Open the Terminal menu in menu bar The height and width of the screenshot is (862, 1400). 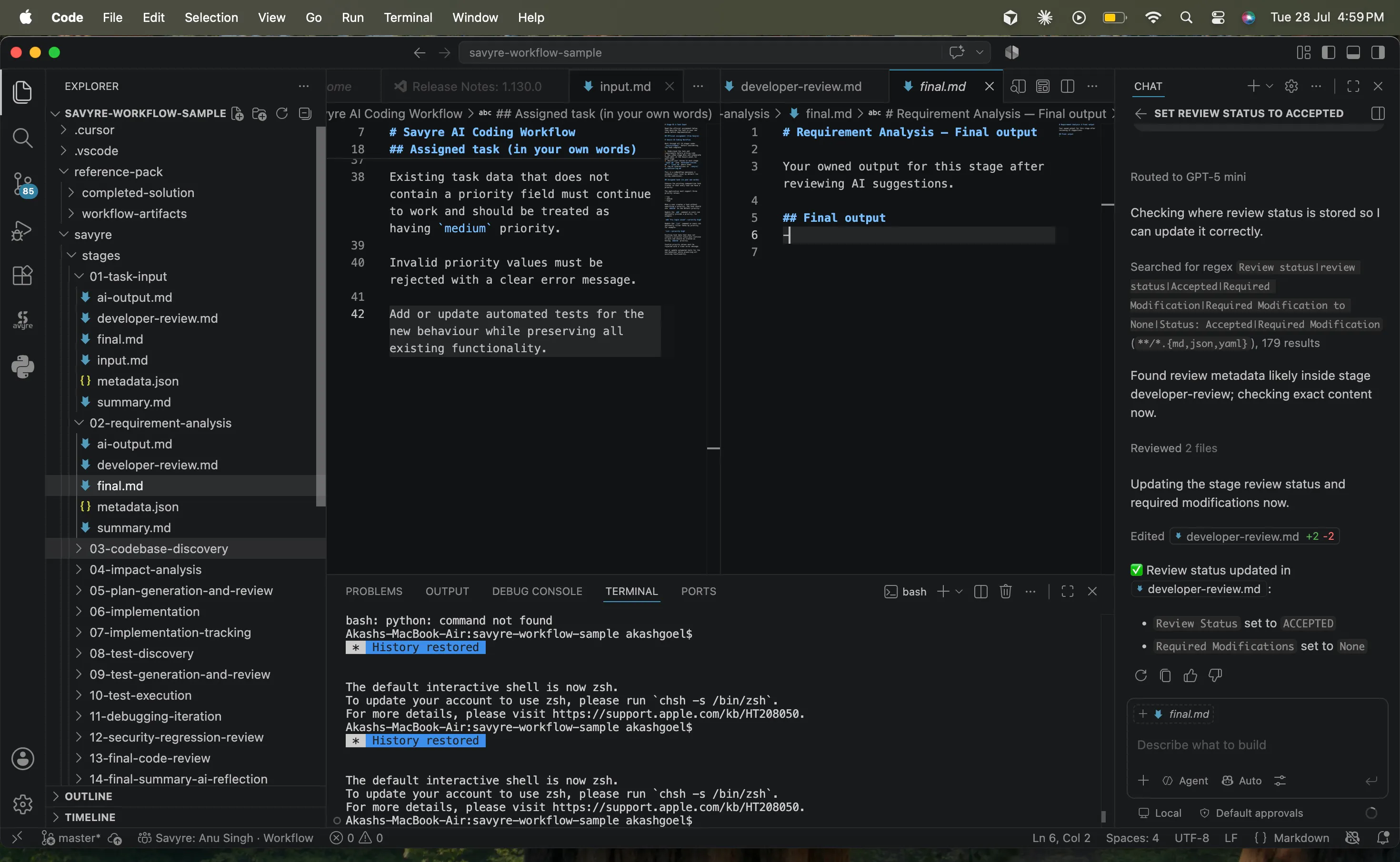pyautogui.click(x=408, y=18)
